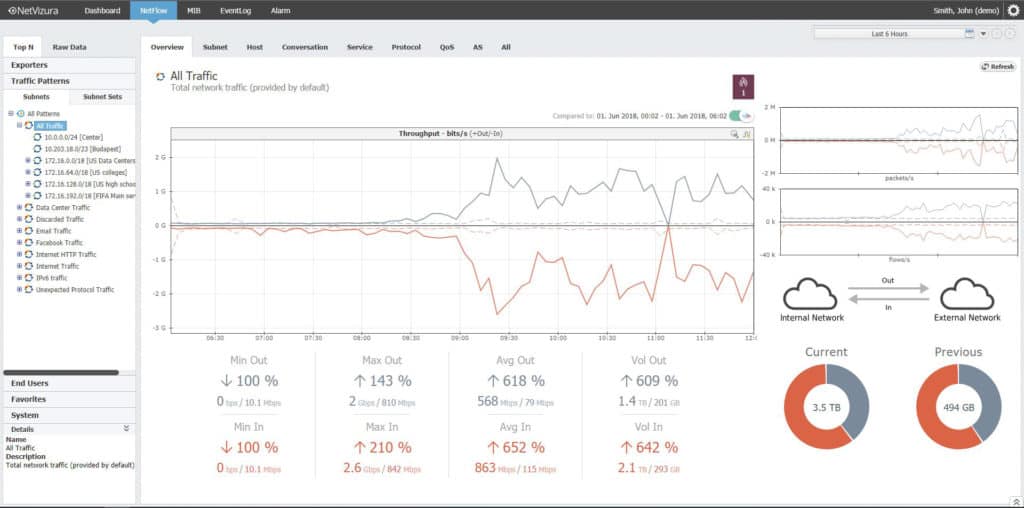Switch to the Top N tab
This screenshot has height=508, width=1024.
pos(24,47)
